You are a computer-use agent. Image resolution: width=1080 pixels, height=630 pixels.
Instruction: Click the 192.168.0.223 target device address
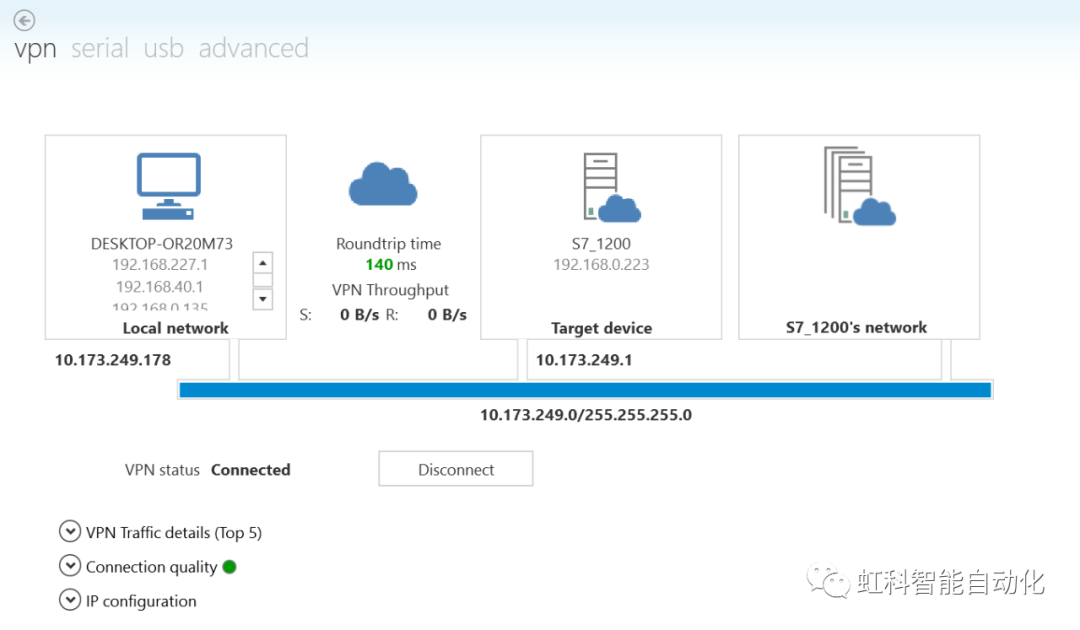601,264
